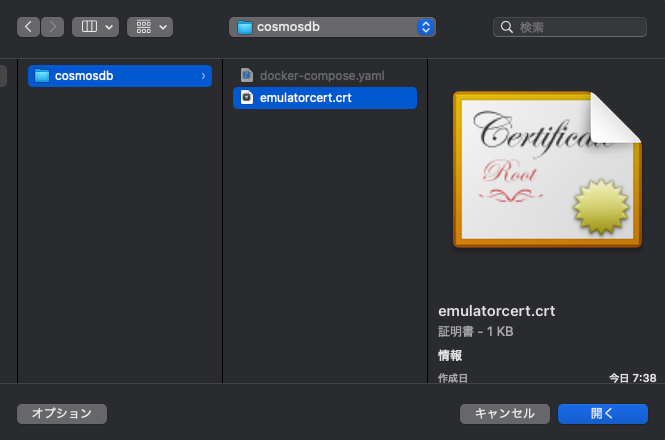This screenshot has height=440, width=665.
Task: Click the search field labeled 検索
Action: 570,27
